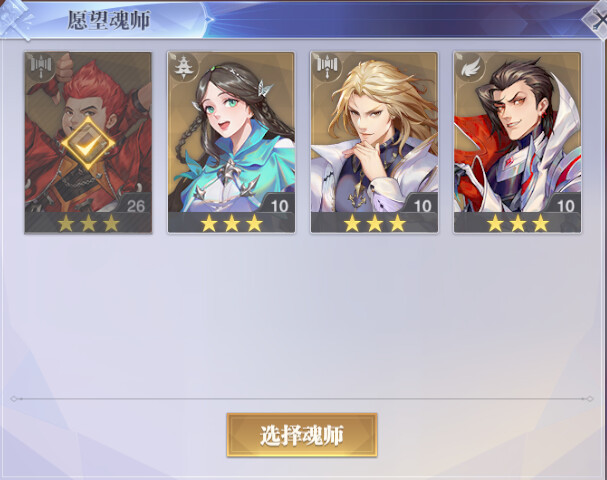Screen dimensions: 607x480
Task: Click the tower class icon on second card
Action: coord(183,68)
